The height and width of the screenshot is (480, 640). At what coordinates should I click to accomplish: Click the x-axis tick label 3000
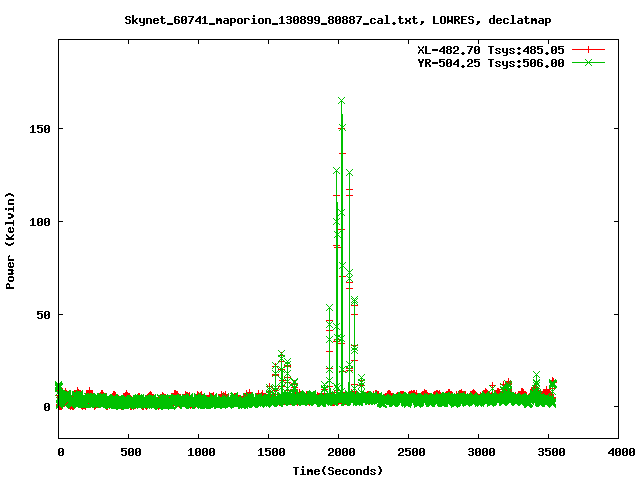481,452
